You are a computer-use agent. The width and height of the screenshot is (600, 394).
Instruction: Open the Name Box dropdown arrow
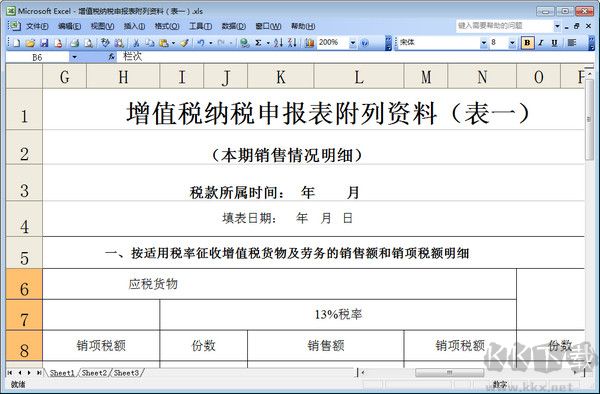pyautogui.click(x=74, y=57)
